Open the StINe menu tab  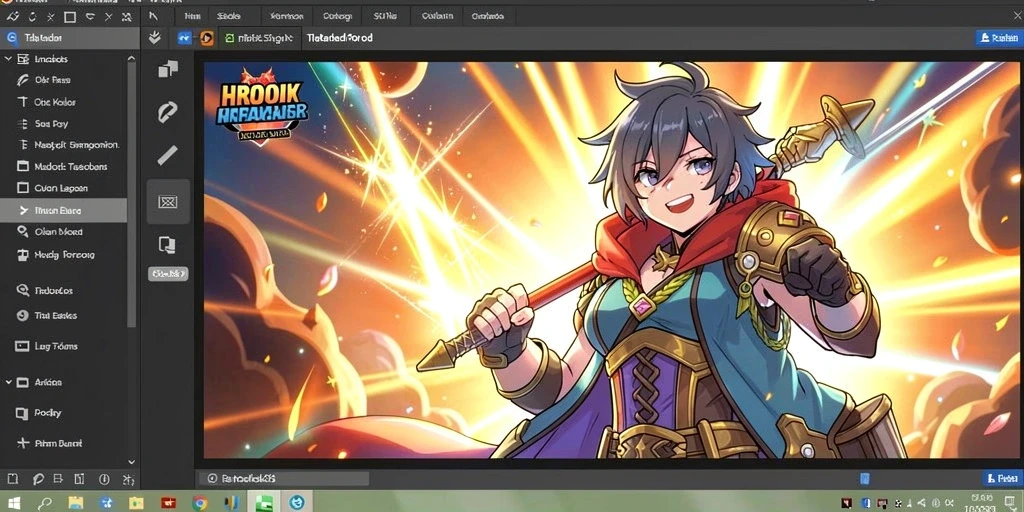click(x=385, y=16)
